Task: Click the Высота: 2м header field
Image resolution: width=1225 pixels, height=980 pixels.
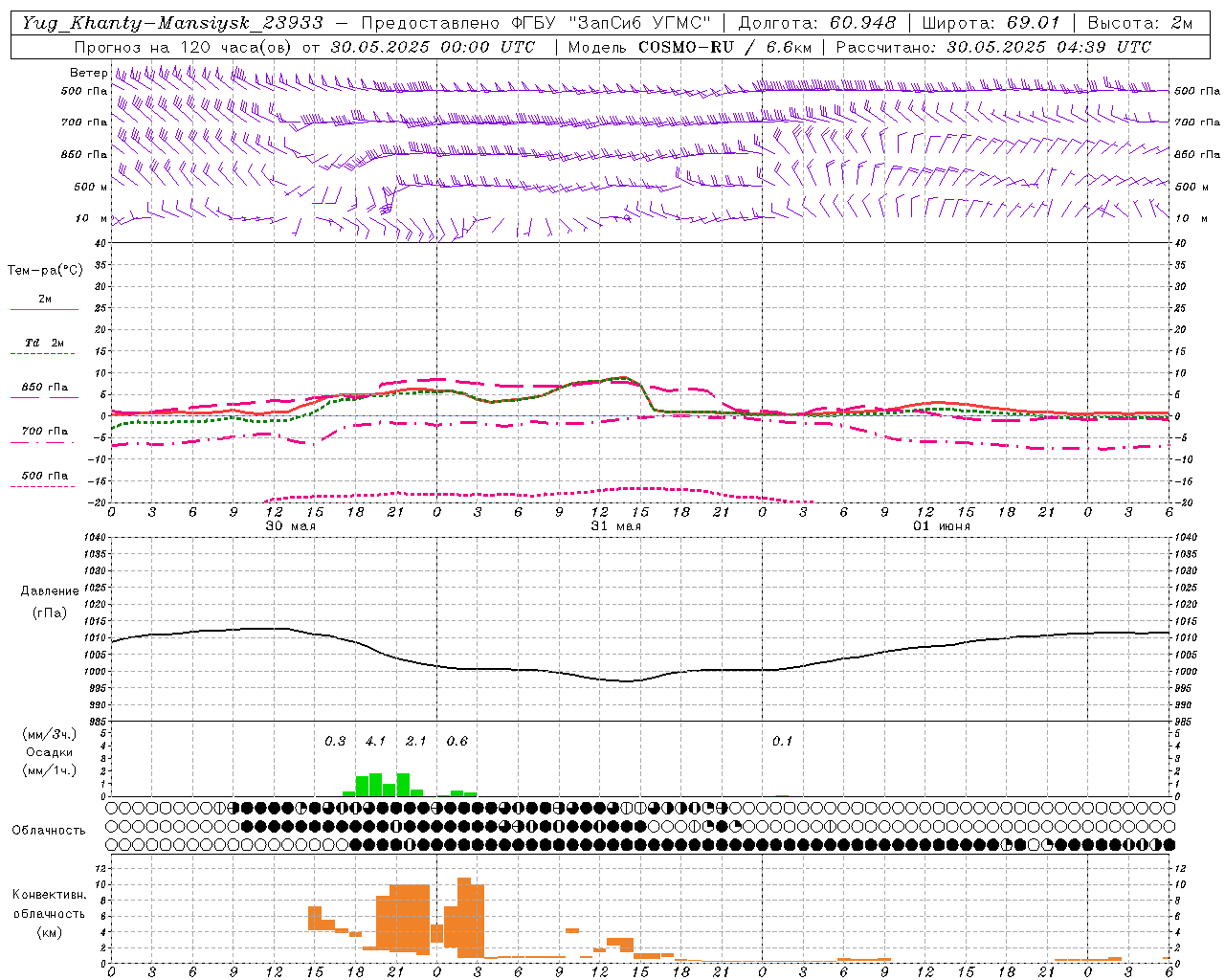Action: pyautogui.click(x=1140, y=23)
